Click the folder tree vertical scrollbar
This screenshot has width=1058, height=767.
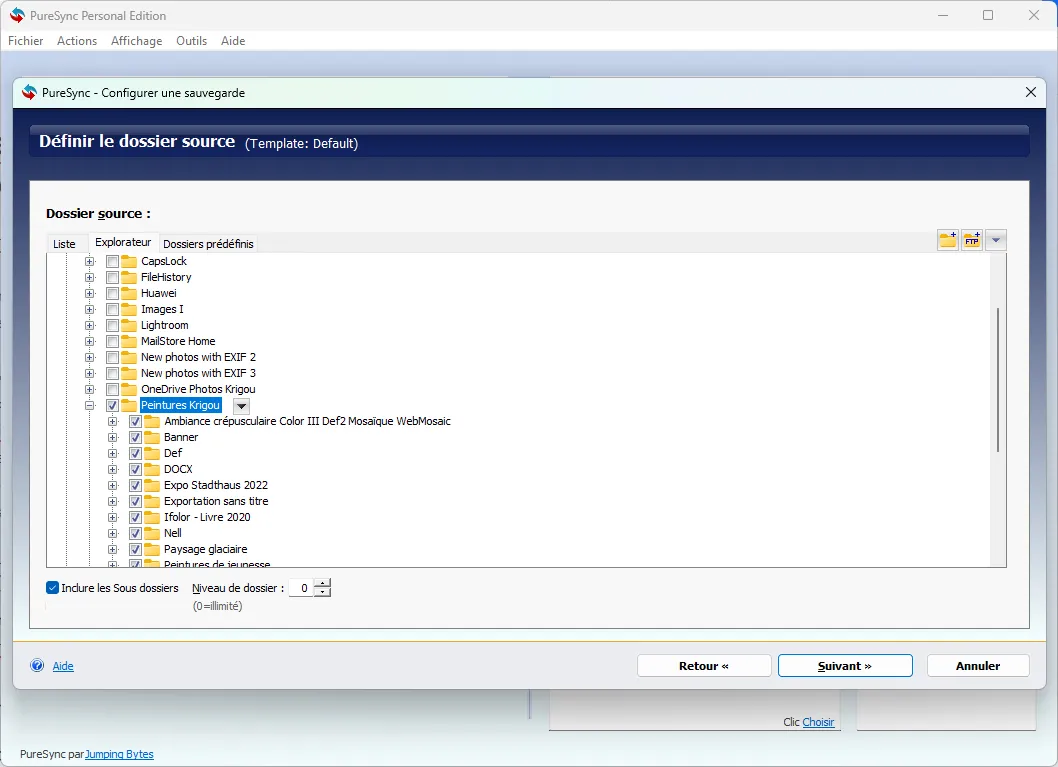tap(998, 380)
